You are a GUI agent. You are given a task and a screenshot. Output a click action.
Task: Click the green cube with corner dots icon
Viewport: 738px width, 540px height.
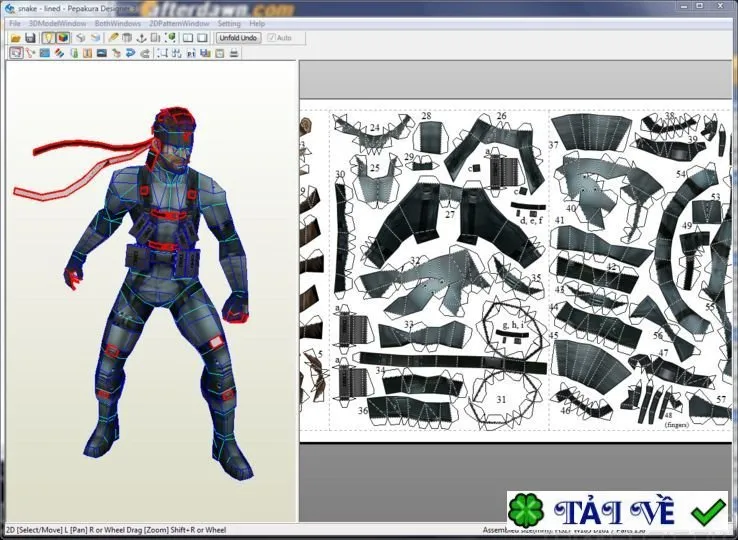point(170,38)
